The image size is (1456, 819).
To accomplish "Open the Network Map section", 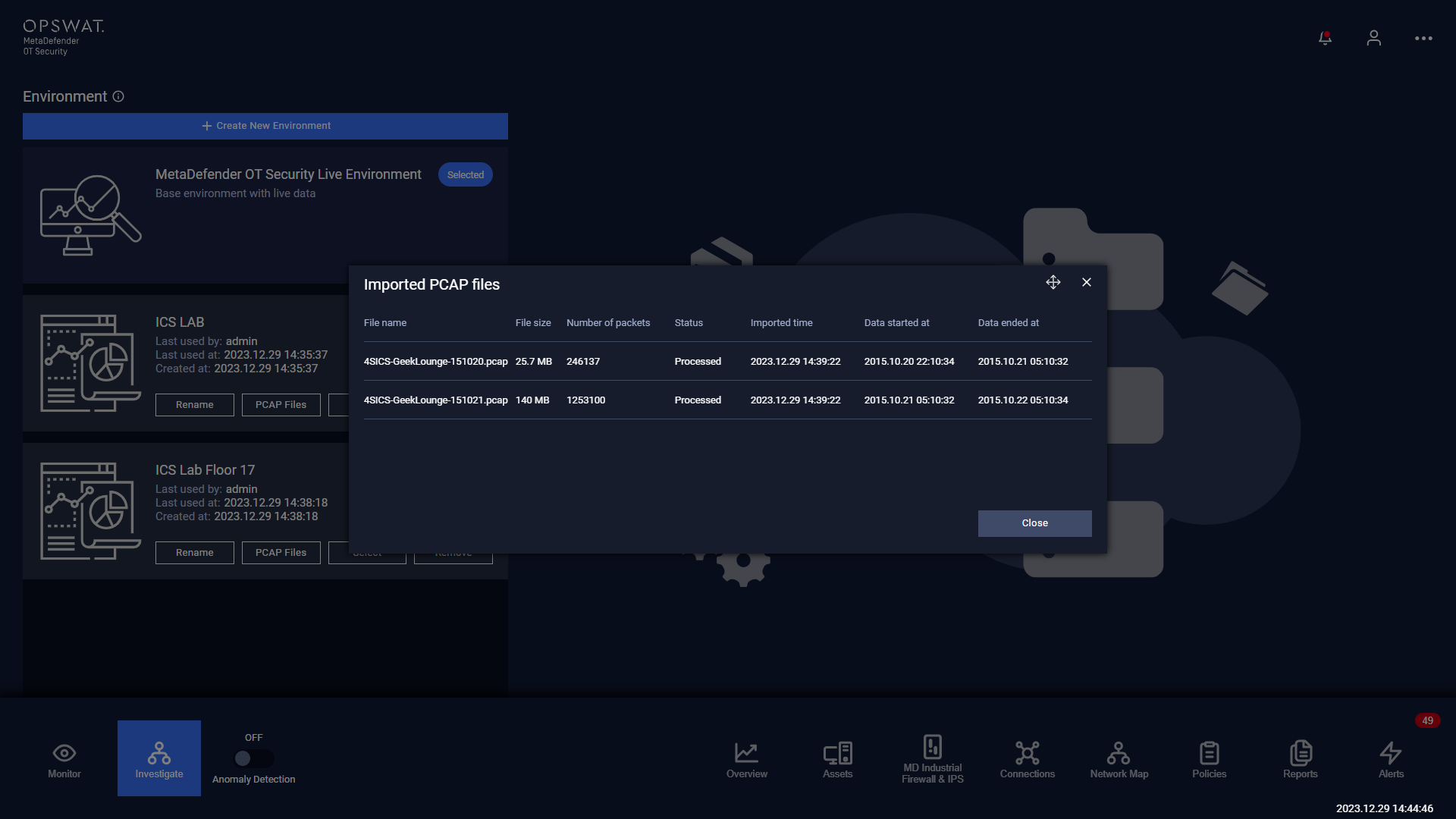I will (1119, 760).
